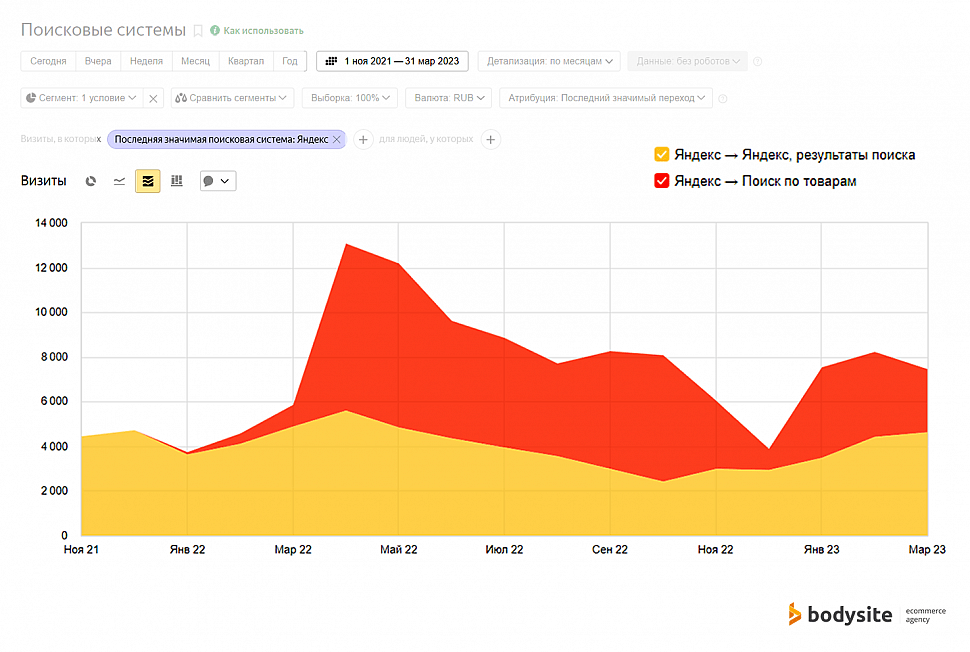
Task: Select the 'Год' period tab
Action: coord(290,61)
